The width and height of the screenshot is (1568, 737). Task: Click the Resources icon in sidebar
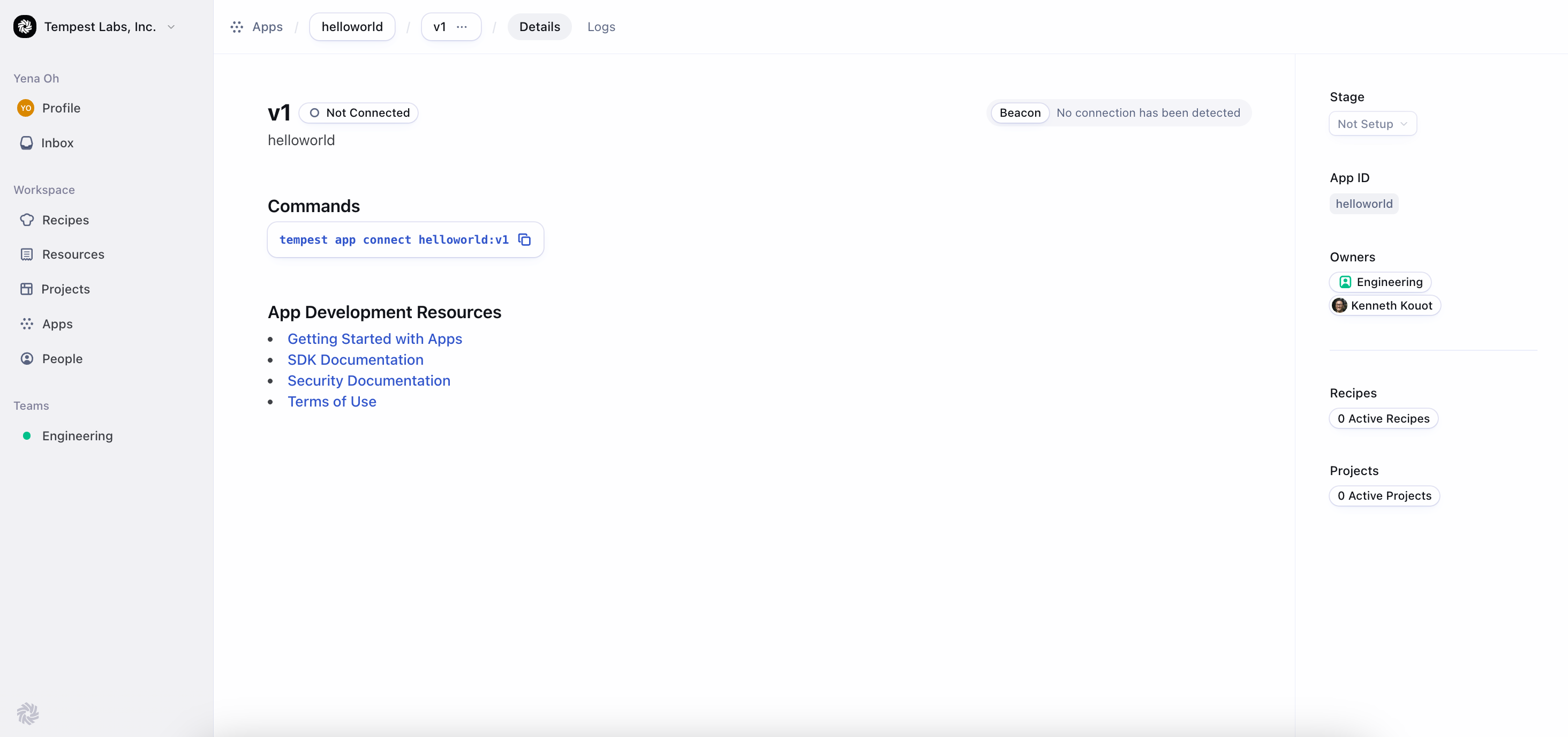tap(27, 254)
